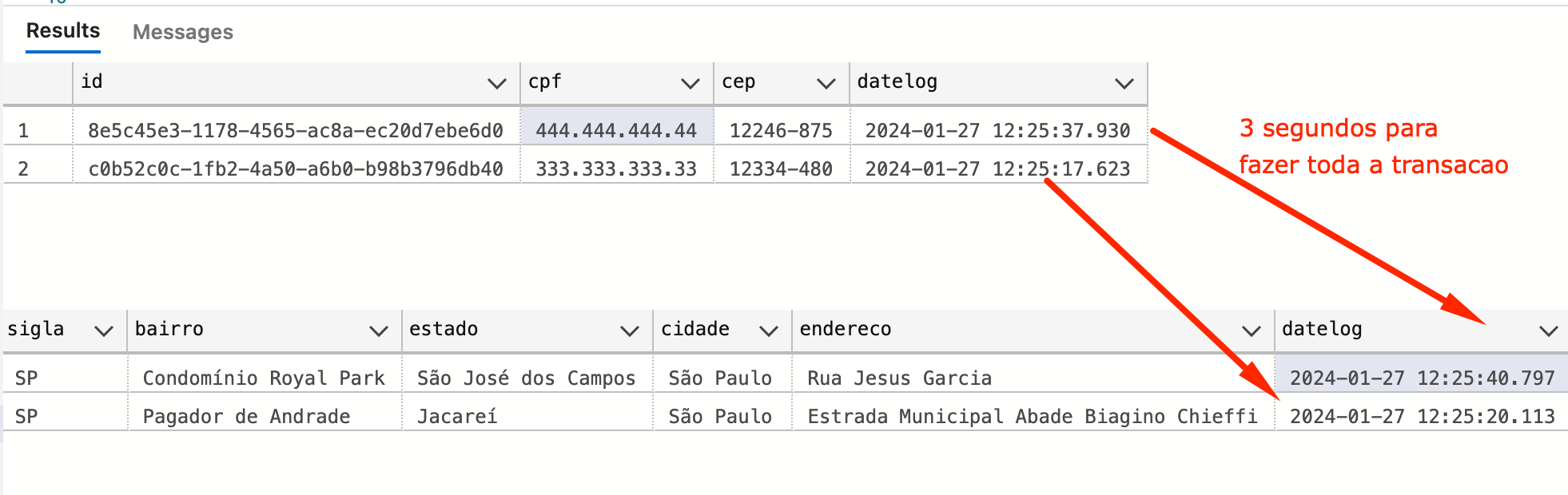The height and width of the screenshot is (495, 1568).
Task: Click the cep cell 12246-875
Action: pos(781,130)
